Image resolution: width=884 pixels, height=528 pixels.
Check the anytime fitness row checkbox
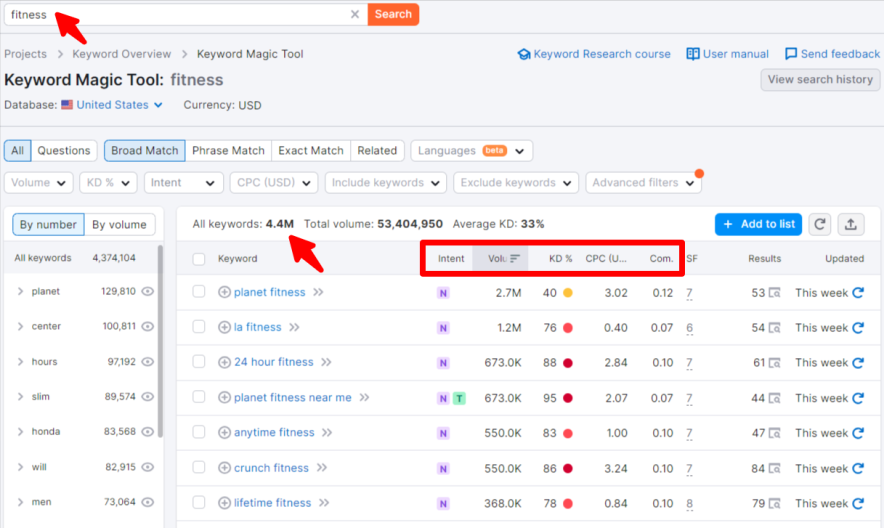click(x=198, y=432)
